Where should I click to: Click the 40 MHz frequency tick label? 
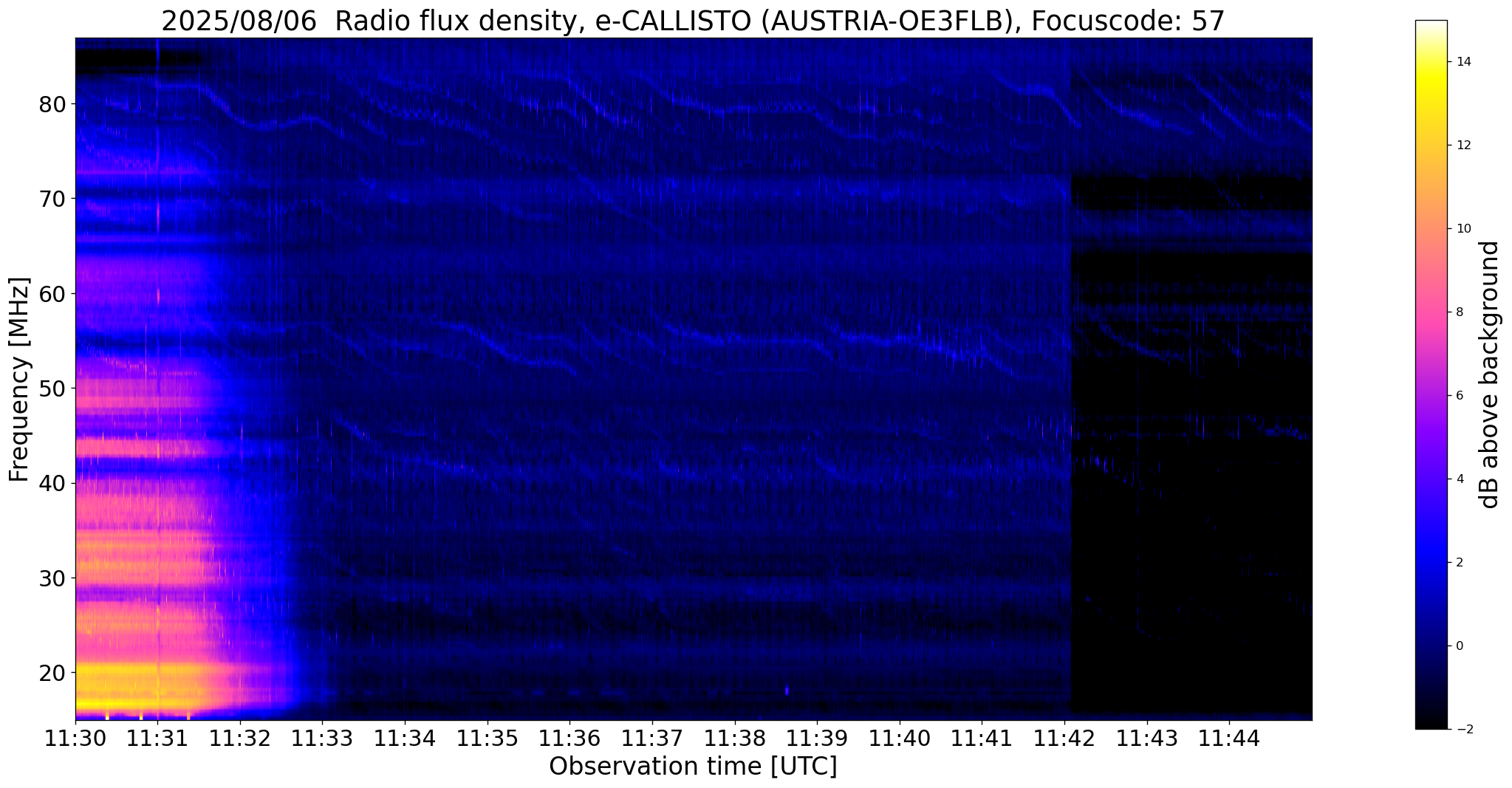[52, 483]
